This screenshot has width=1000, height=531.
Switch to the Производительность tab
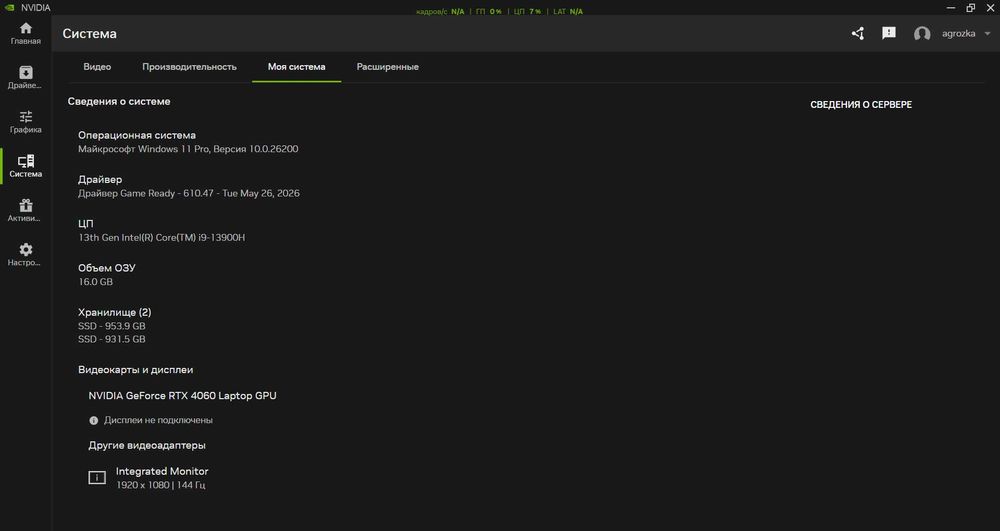point(189,66)
